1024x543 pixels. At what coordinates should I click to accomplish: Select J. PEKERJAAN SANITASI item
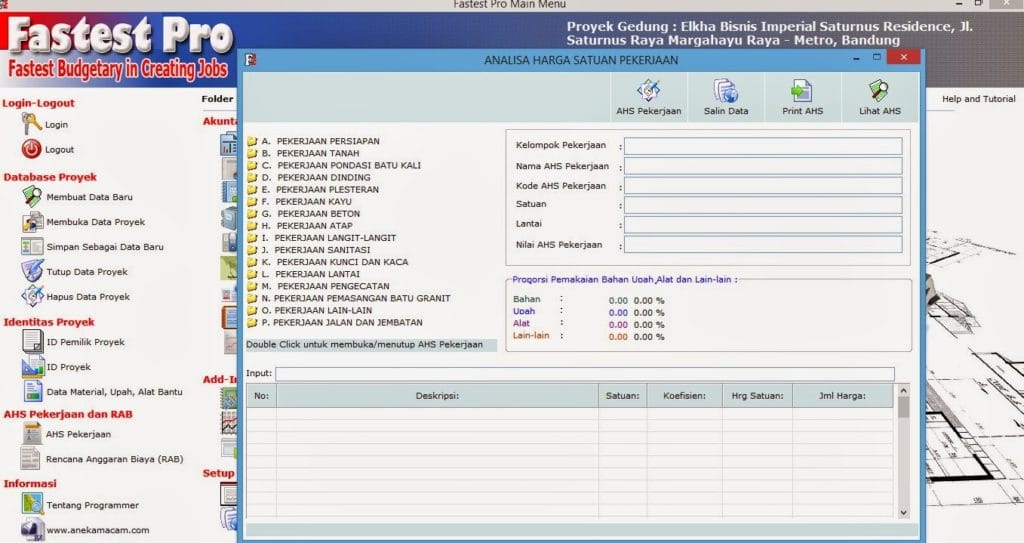tap(316, 250)
